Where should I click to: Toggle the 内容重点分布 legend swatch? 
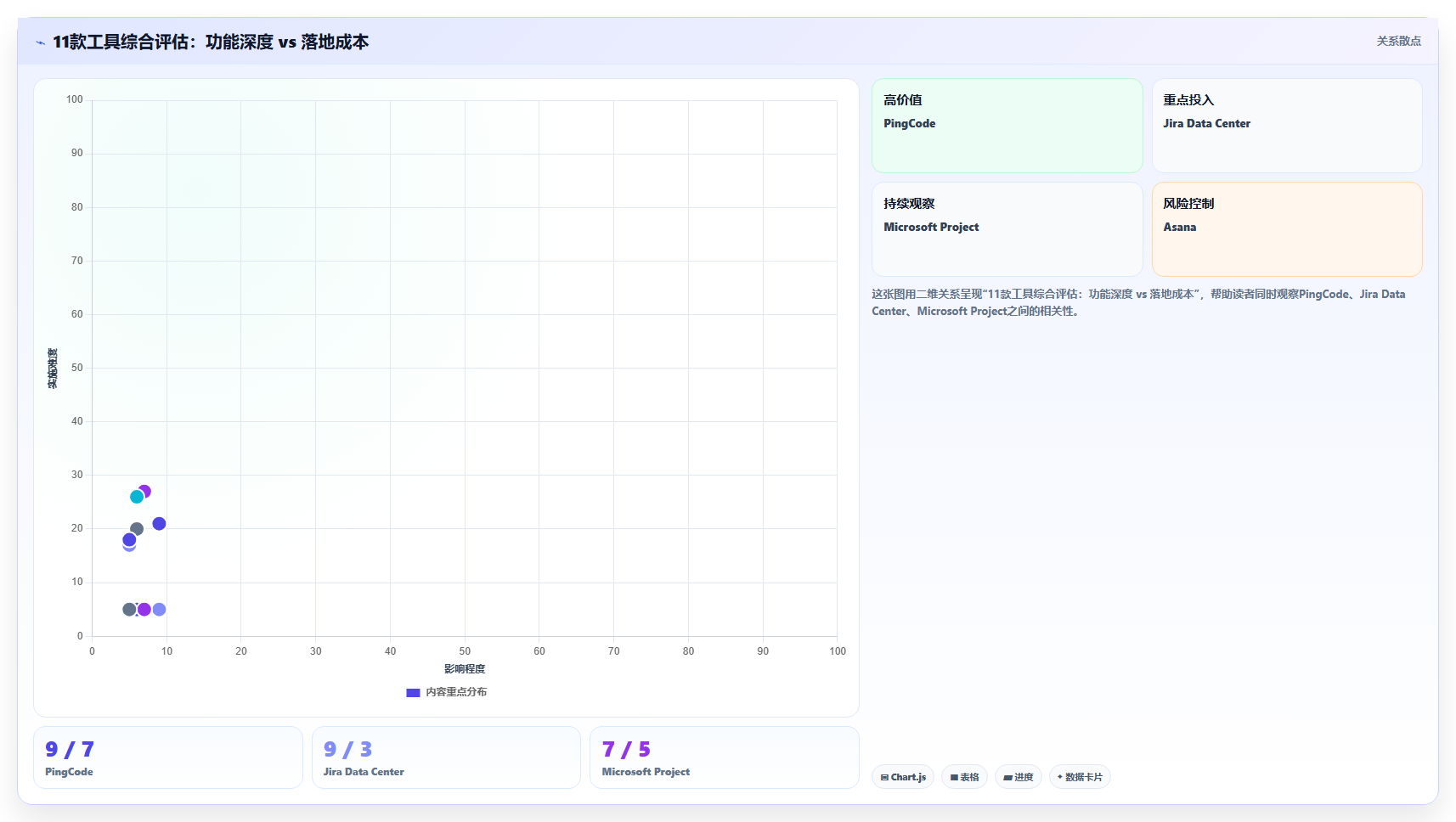coord(413,693)
